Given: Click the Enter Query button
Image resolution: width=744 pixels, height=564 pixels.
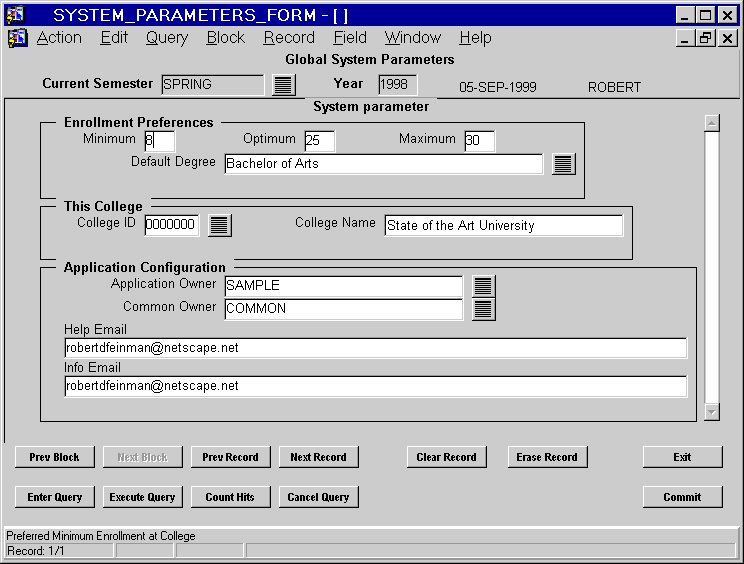Looking at the screenshot, I should [x=55, y=497].
